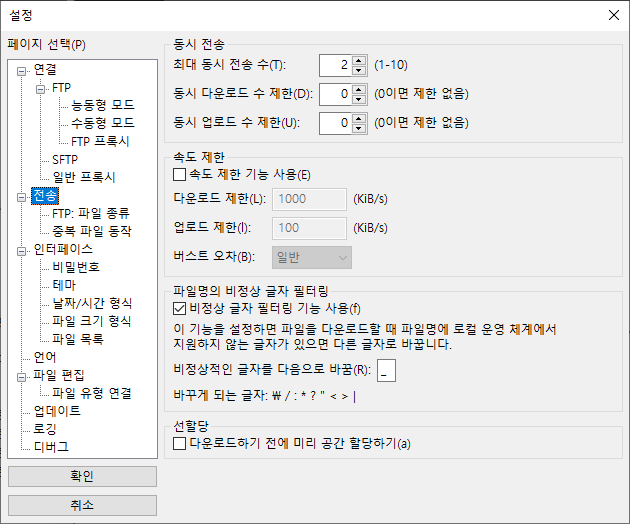Decrease 최대 동시 전송 수 with down arrow
The image size is (630, 524).
coord(359,70)
